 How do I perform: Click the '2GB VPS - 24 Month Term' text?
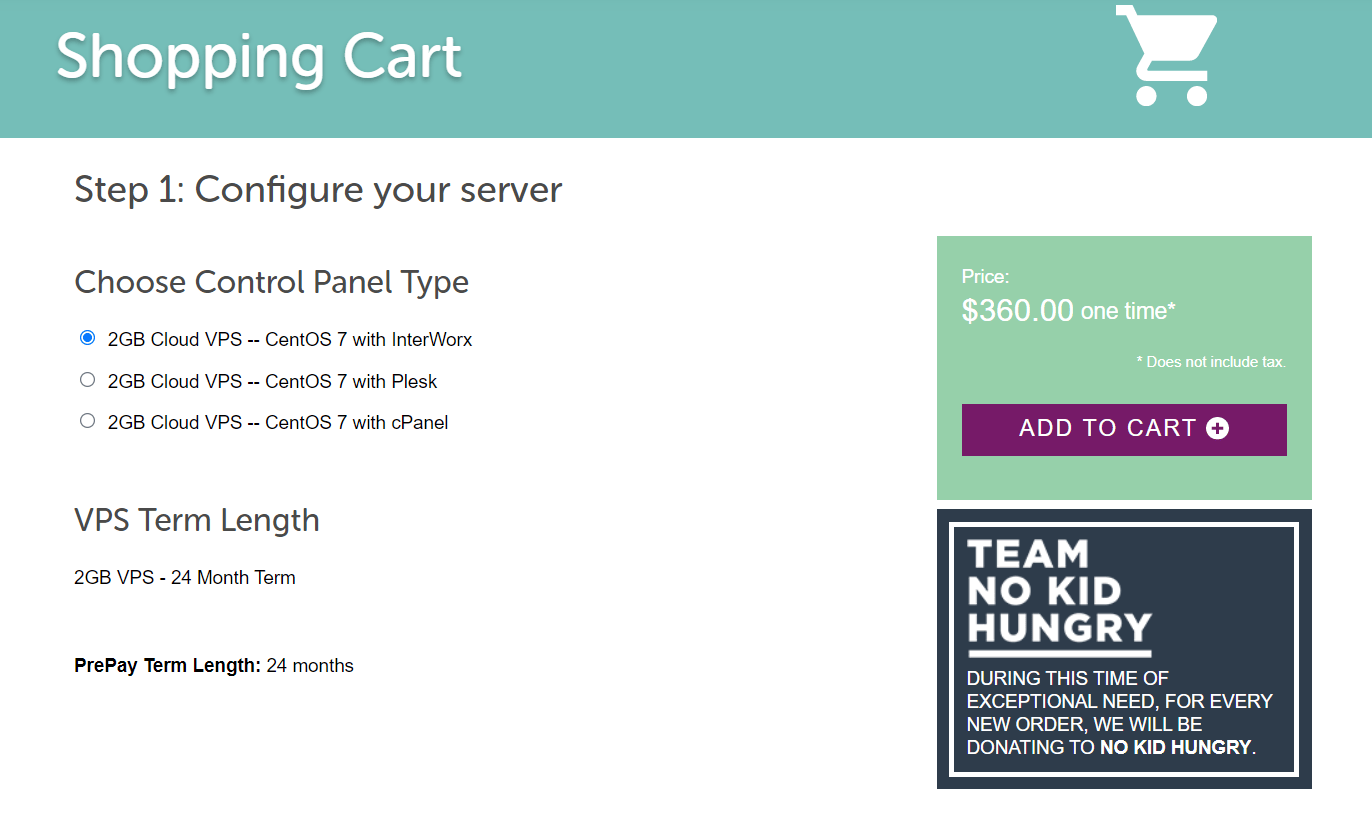(x=185, y=577)
